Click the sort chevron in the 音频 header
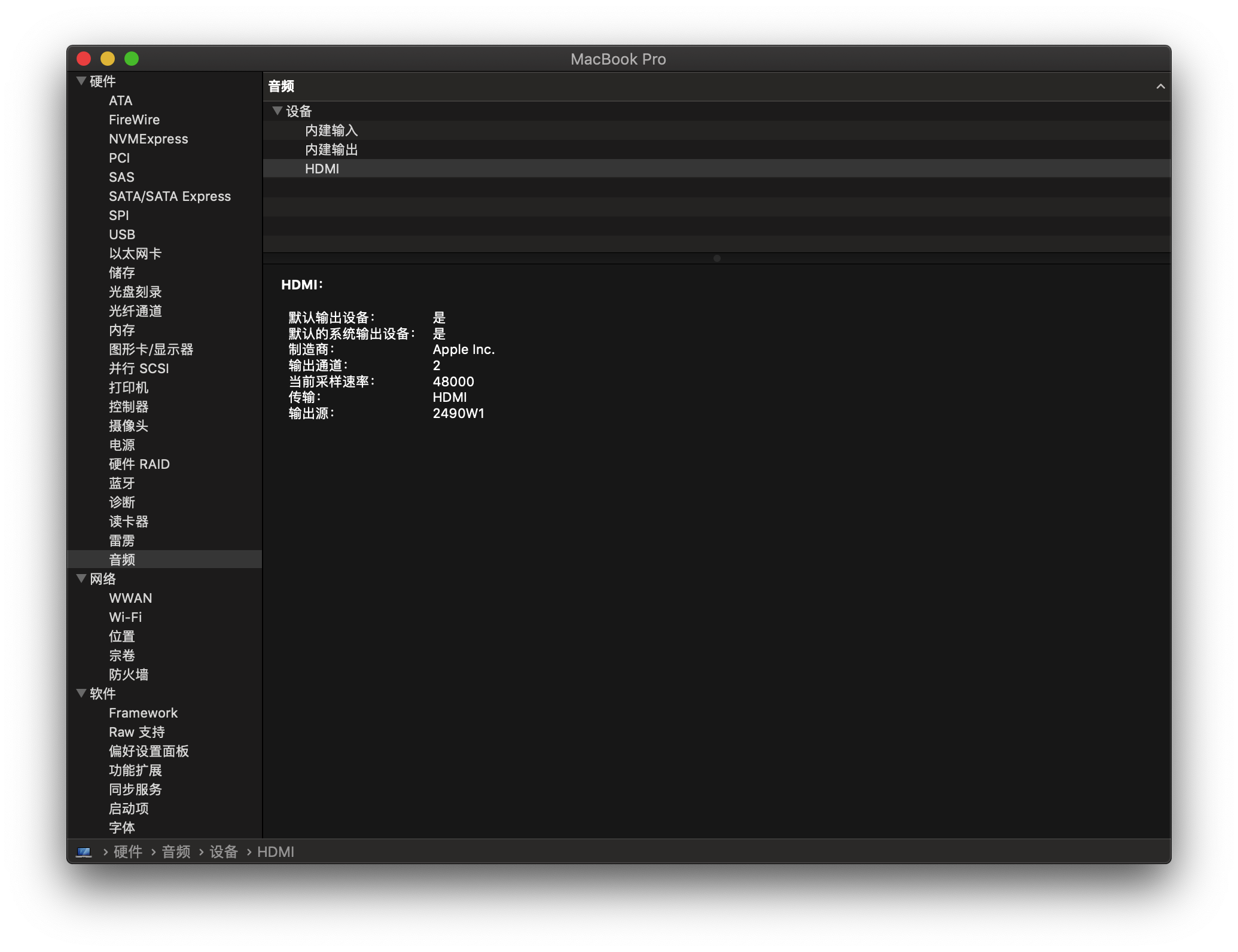This screenshot has height=952, width=1238. coord(1160,86)
